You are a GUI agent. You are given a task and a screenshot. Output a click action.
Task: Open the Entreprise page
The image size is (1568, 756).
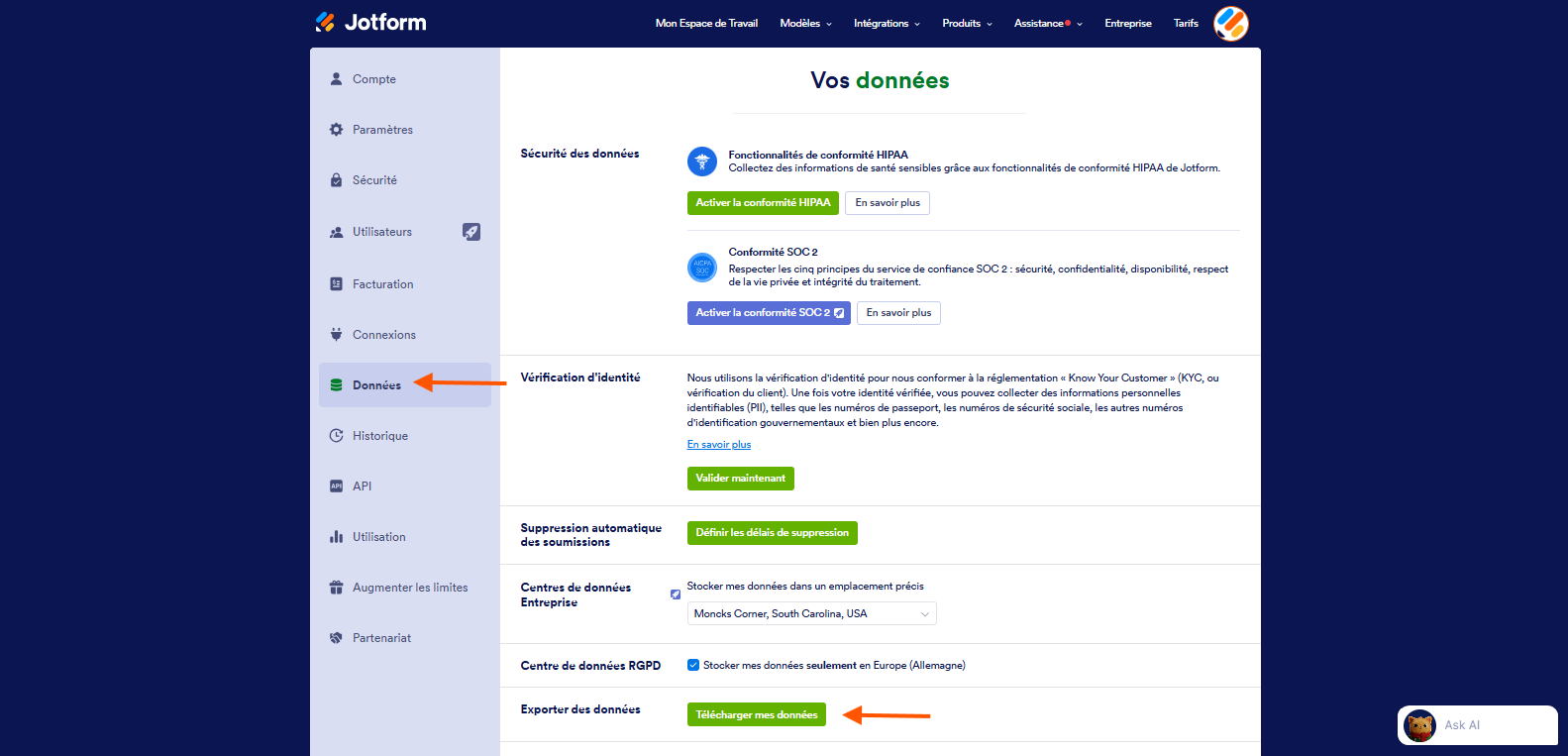coord(1128,23)
